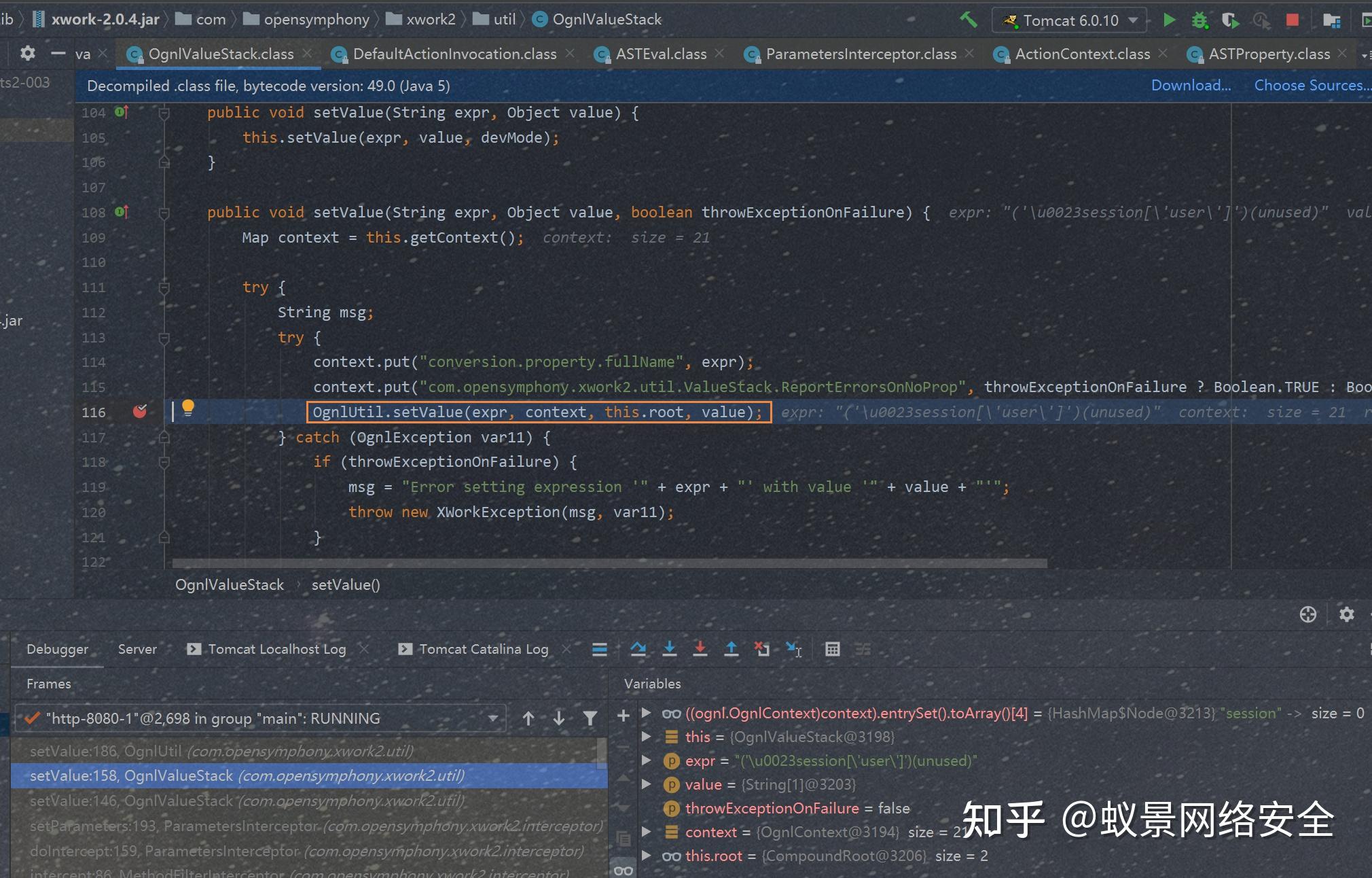Screen dimensions: 1372x878
Task: Add a new watch with the plus icon
Action: (x=623, y=715)
